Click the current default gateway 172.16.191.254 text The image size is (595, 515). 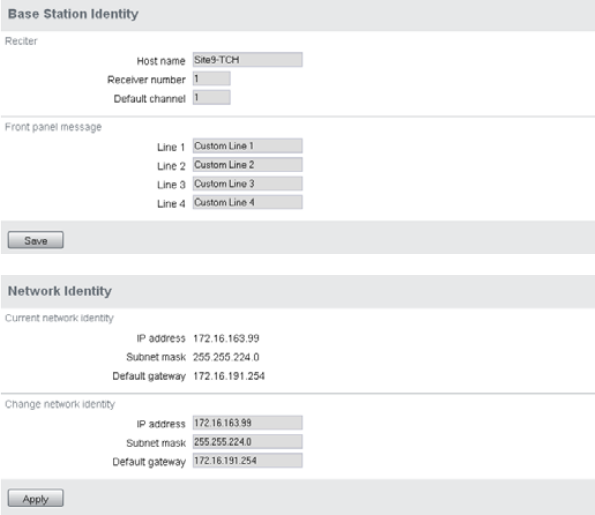pos(229,376)
